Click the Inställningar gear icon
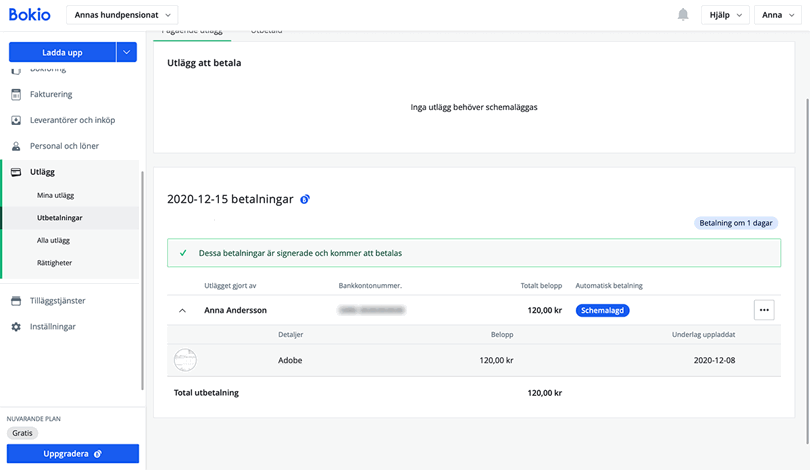The height and width of the screenshot is (470, 810). pos(16,327)
